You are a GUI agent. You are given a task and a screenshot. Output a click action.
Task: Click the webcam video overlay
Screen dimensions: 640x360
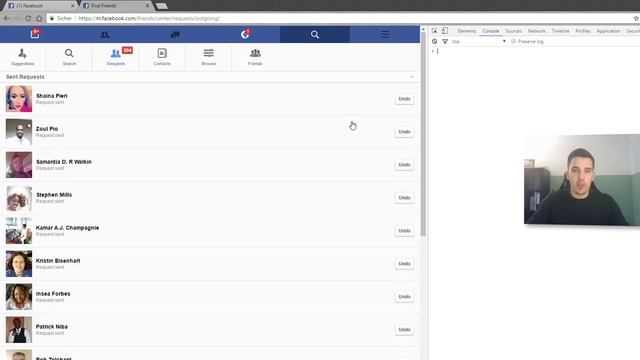tap(582, 180)
